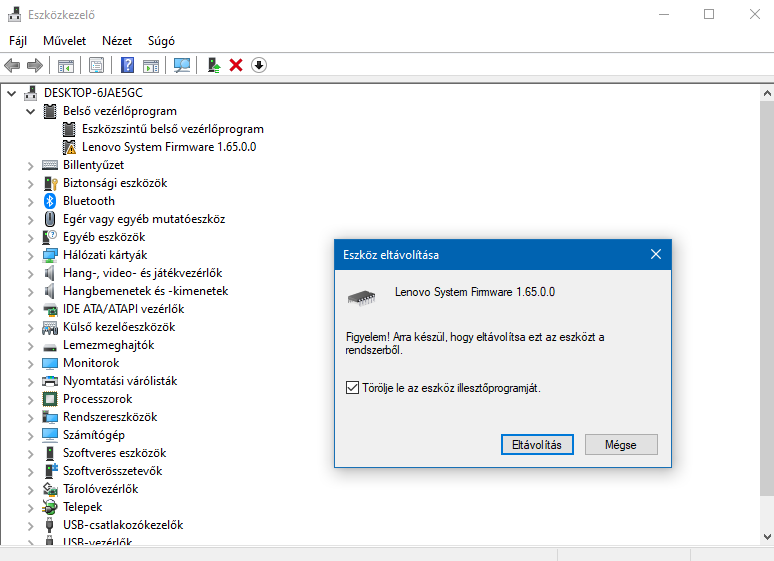Image resolution: width=774 pixels, height=561 pixels.
Task: Click the Processzorok chip icon
Action: 50,399
